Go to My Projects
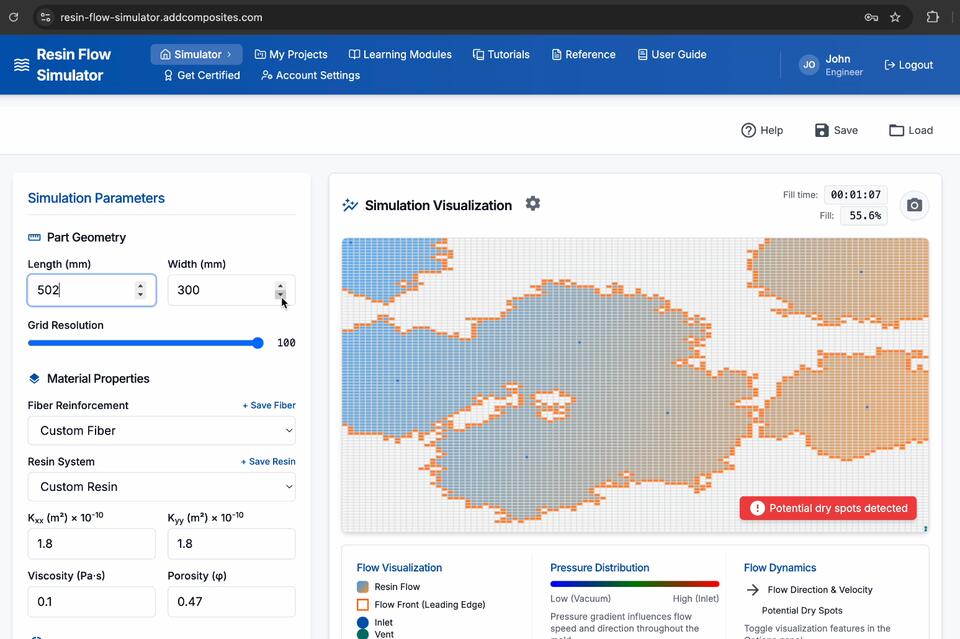960x639 pixels. (291, 55)
